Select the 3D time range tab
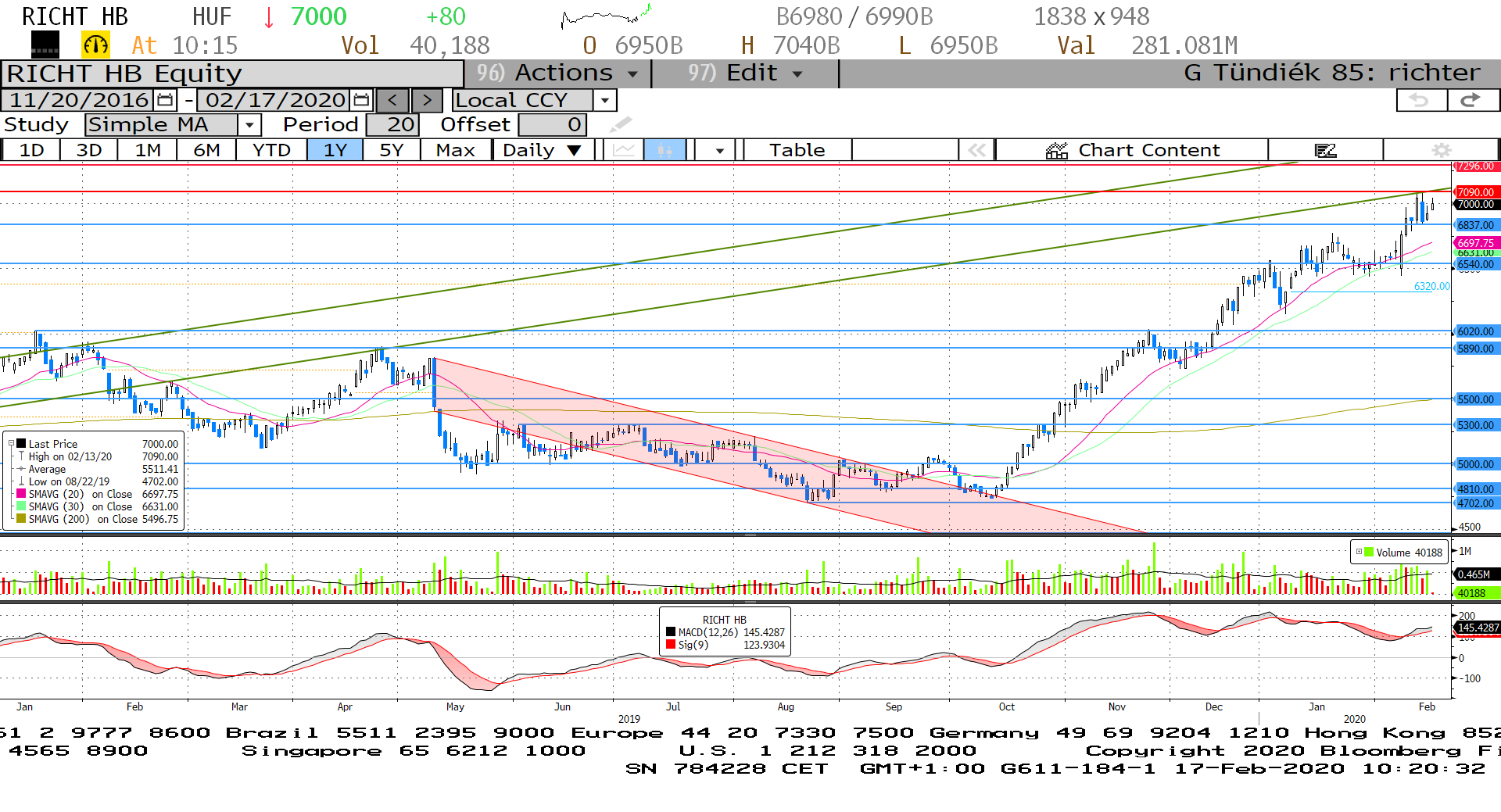This screenshot has width=1501, height=812. point(89,150)
